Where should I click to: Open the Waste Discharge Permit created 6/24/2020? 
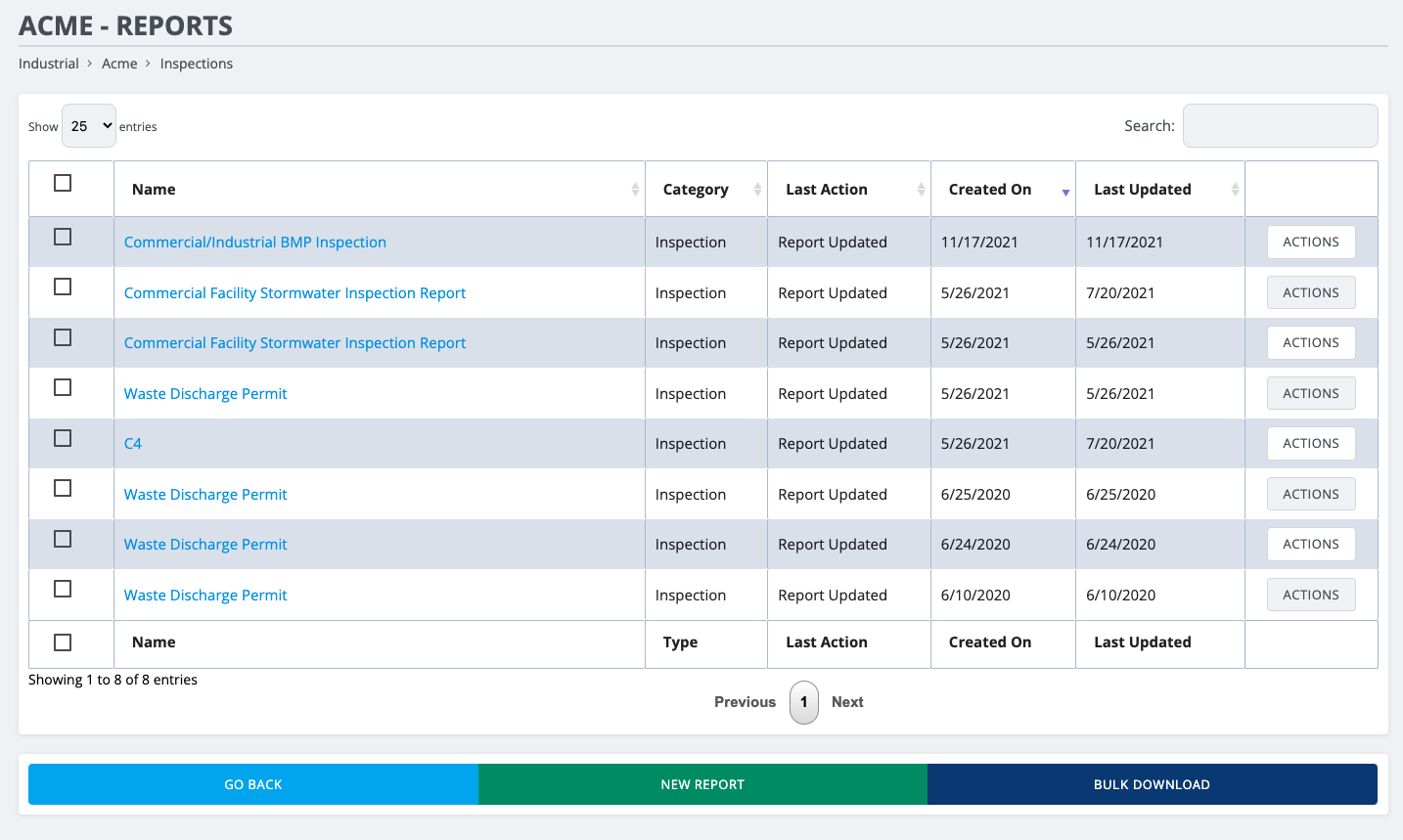[205, 545]
